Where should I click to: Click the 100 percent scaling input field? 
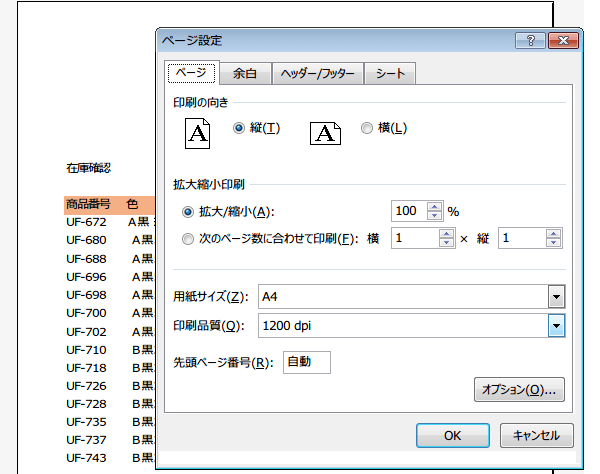point(409,211)
